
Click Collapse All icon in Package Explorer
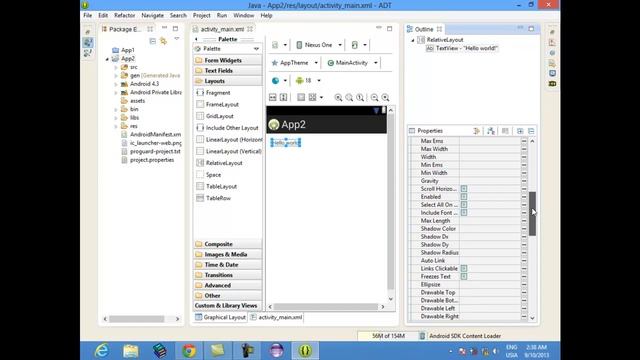[x=153, y=41]
